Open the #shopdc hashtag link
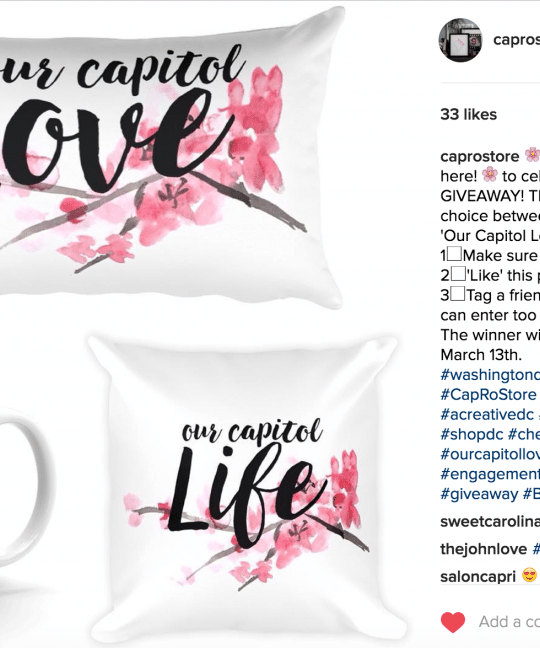540x648 pixels. (472, 434)
